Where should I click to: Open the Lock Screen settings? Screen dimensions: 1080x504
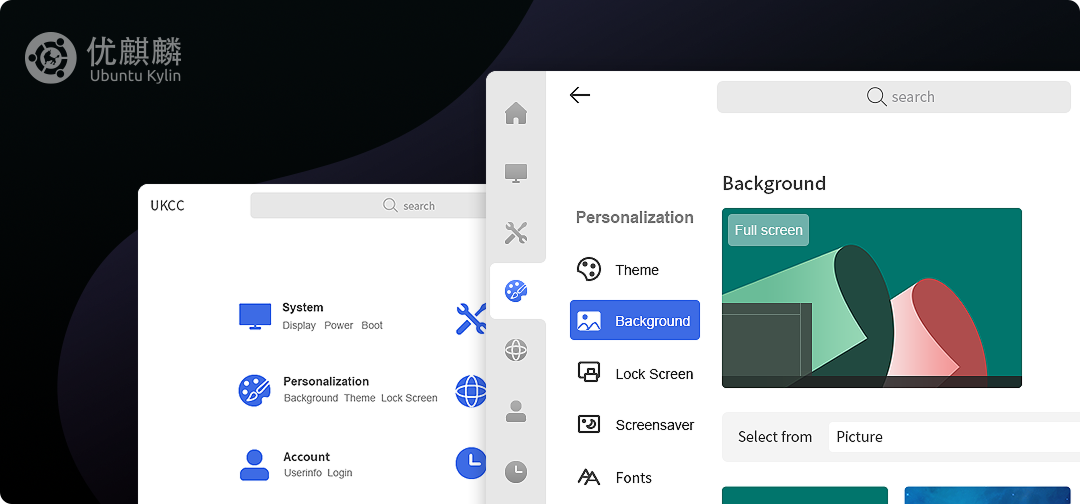pos(653,374)
